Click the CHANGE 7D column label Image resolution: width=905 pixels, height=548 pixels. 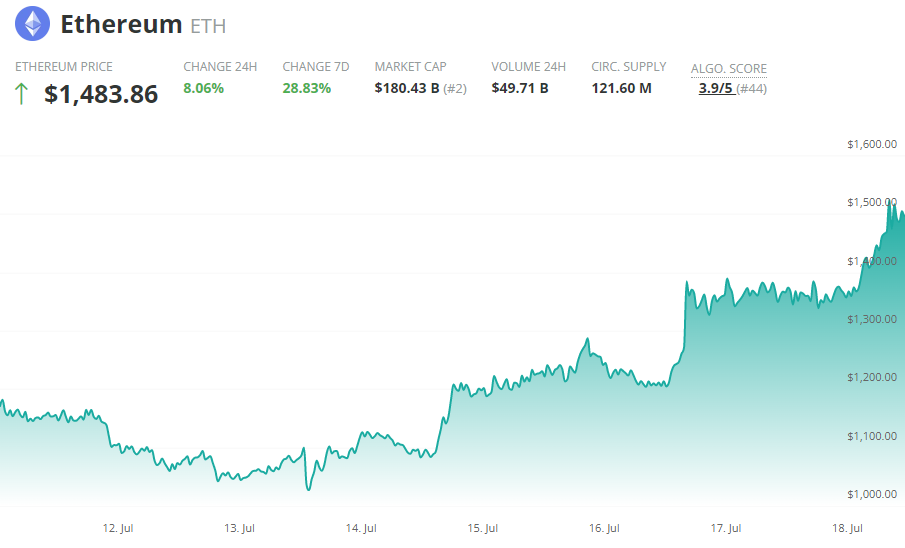point(315,67)
